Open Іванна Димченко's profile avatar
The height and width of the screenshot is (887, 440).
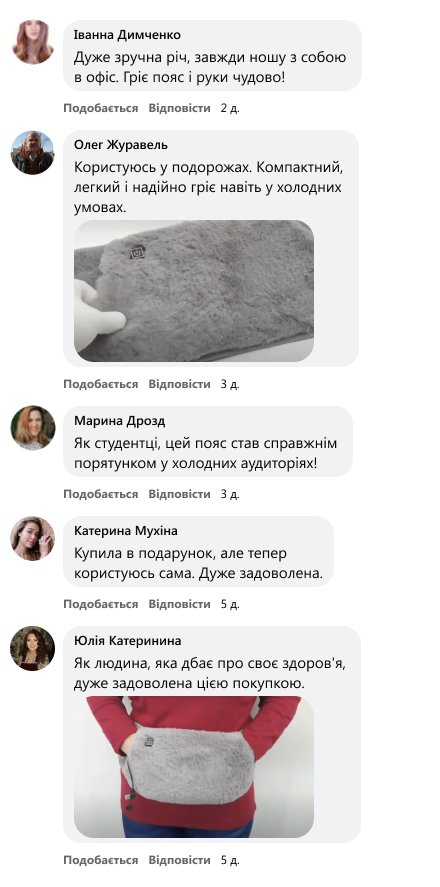33,41
